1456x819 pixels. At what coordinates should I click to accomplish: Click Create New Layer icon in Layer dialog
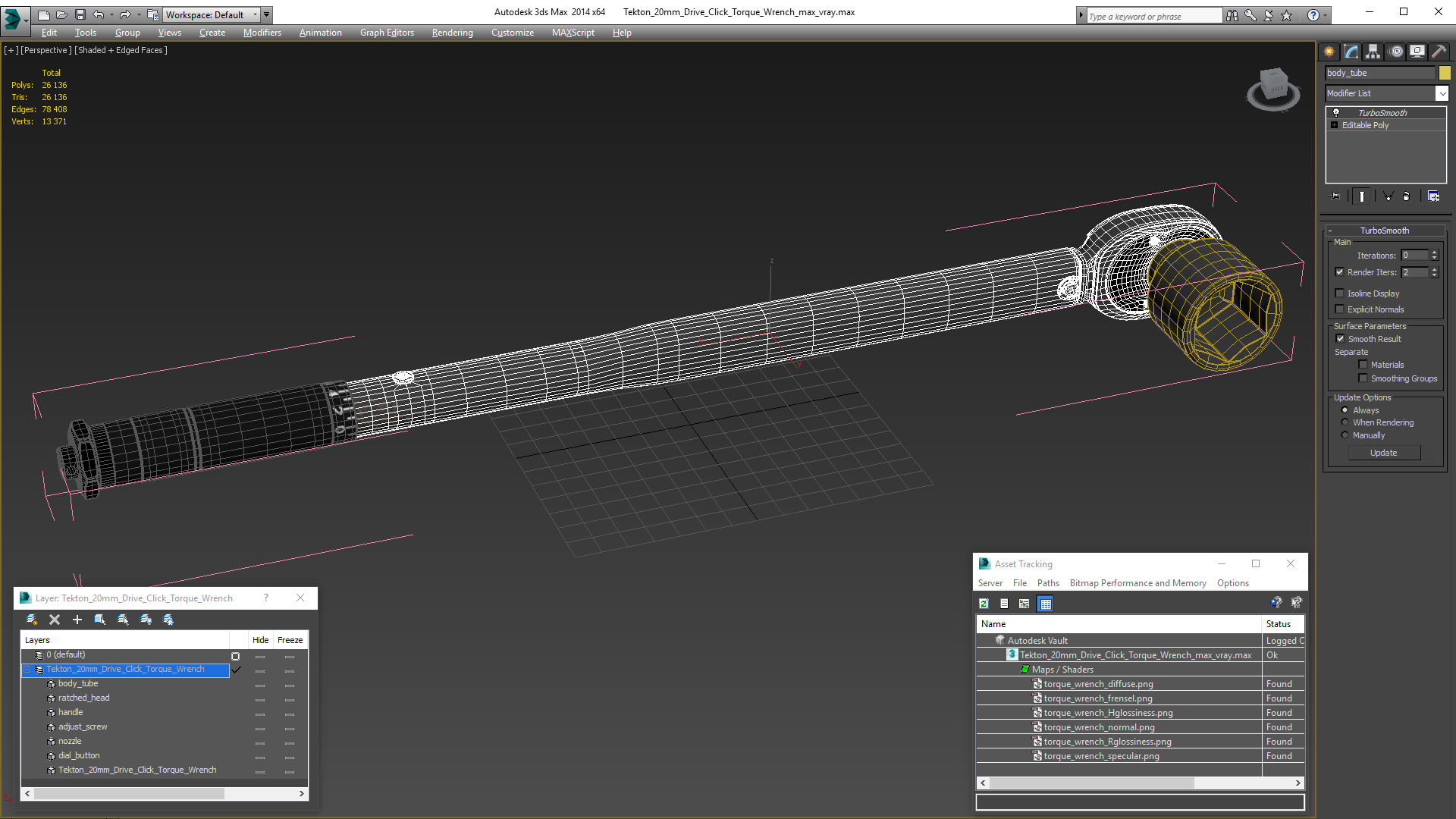click(x=32, y=620)
